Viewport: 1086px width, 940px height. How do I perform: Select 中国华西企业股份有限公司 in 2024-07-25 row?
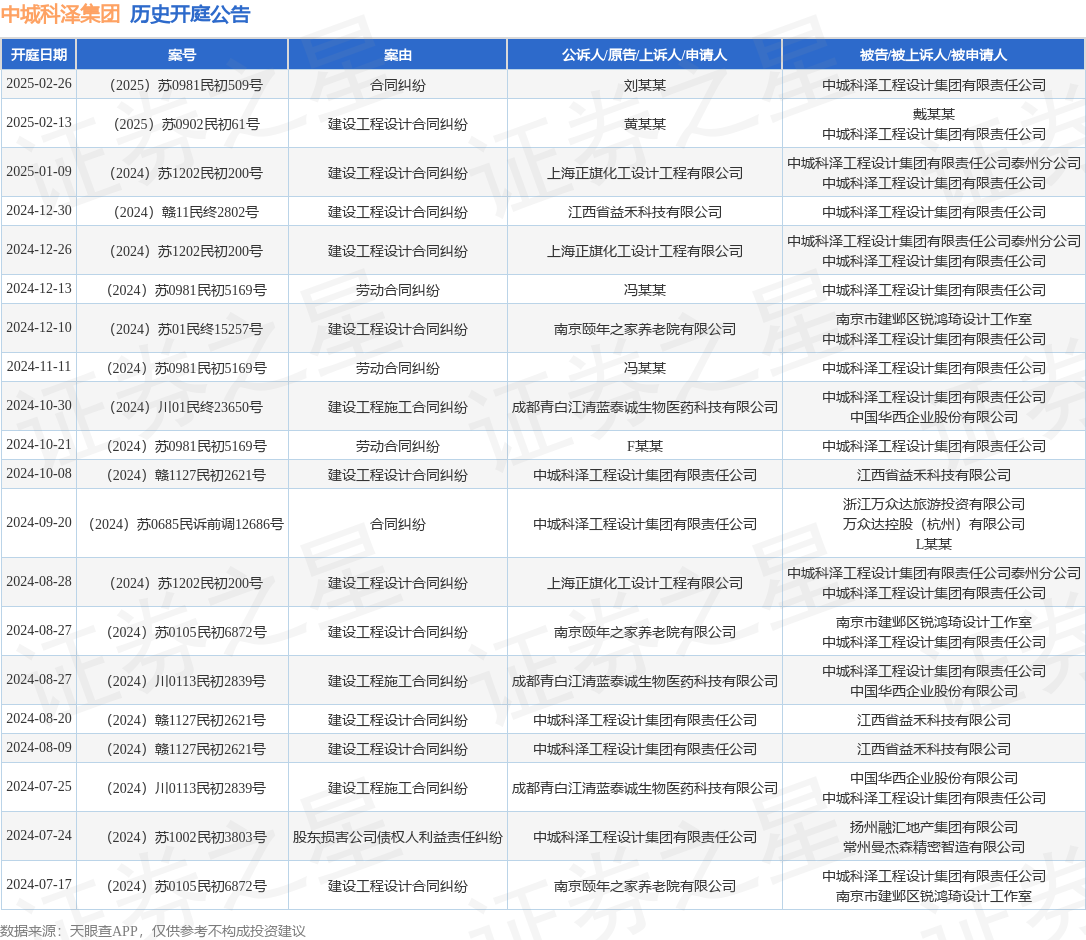point(934,778)
